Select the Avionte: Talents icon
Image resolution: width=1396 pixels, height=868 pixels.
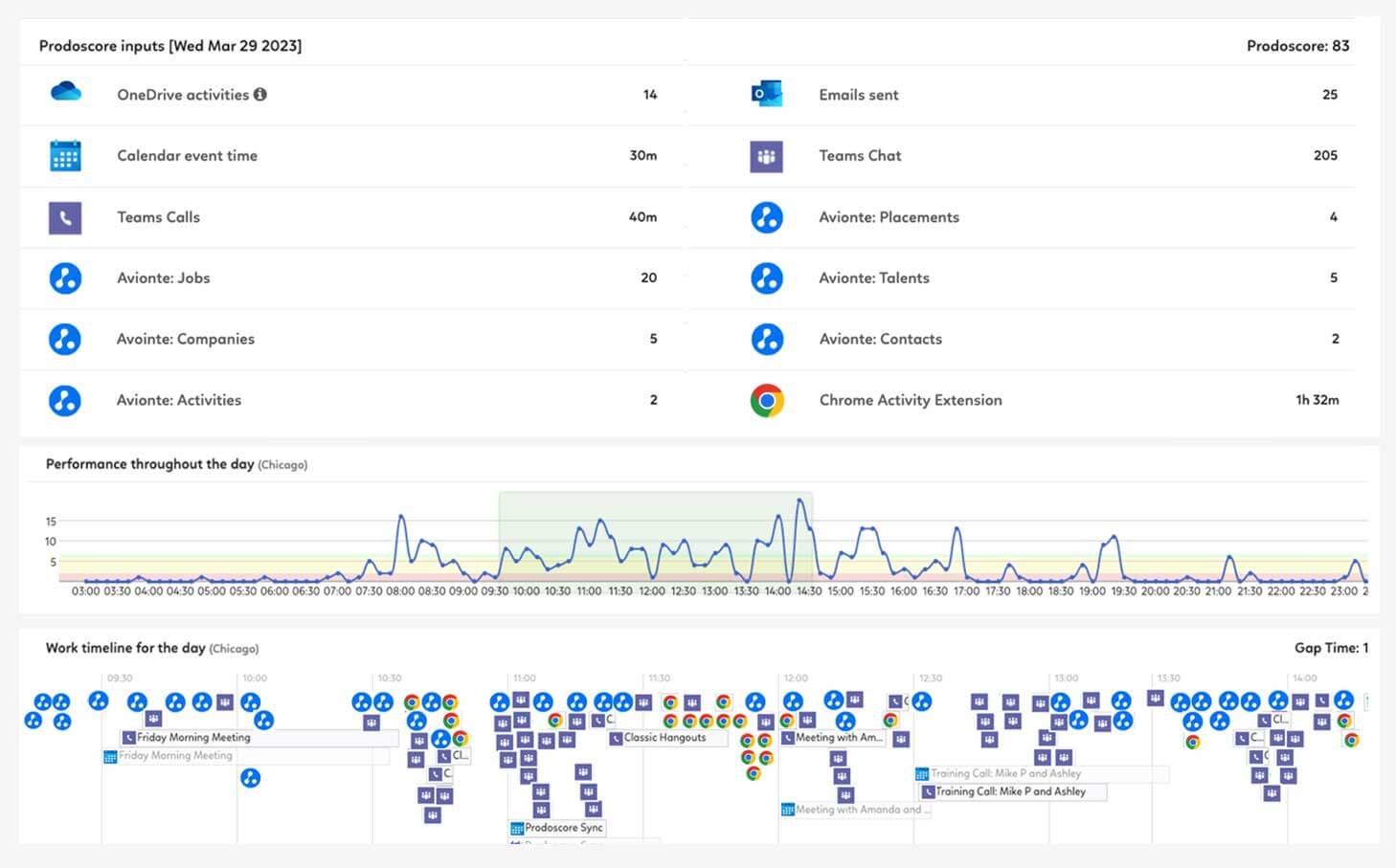pyautogui.click(x=766, y=278)
